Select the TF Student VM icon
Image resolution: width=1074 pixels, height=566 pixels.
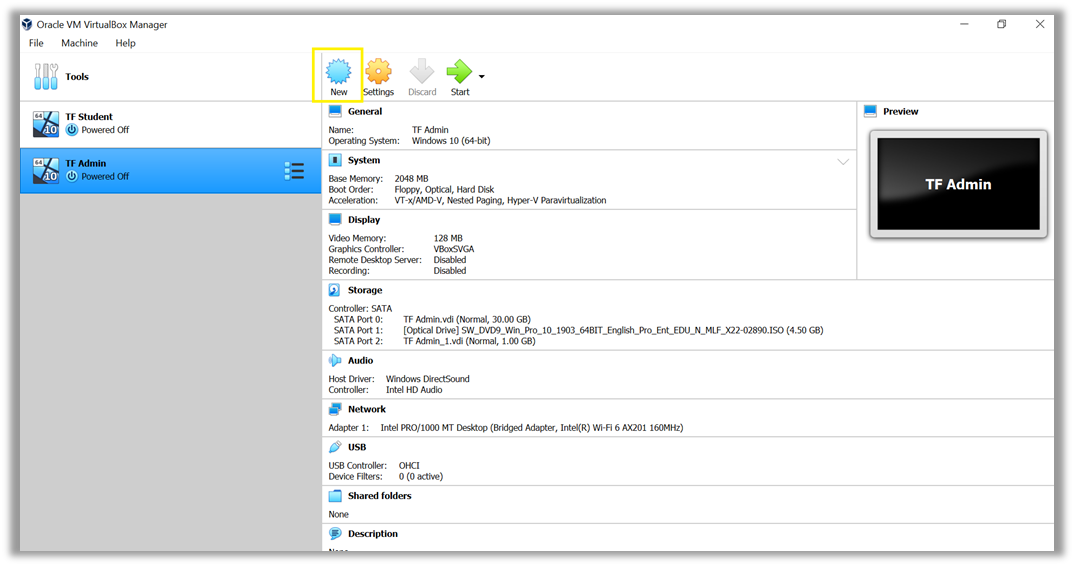point(46,124)
